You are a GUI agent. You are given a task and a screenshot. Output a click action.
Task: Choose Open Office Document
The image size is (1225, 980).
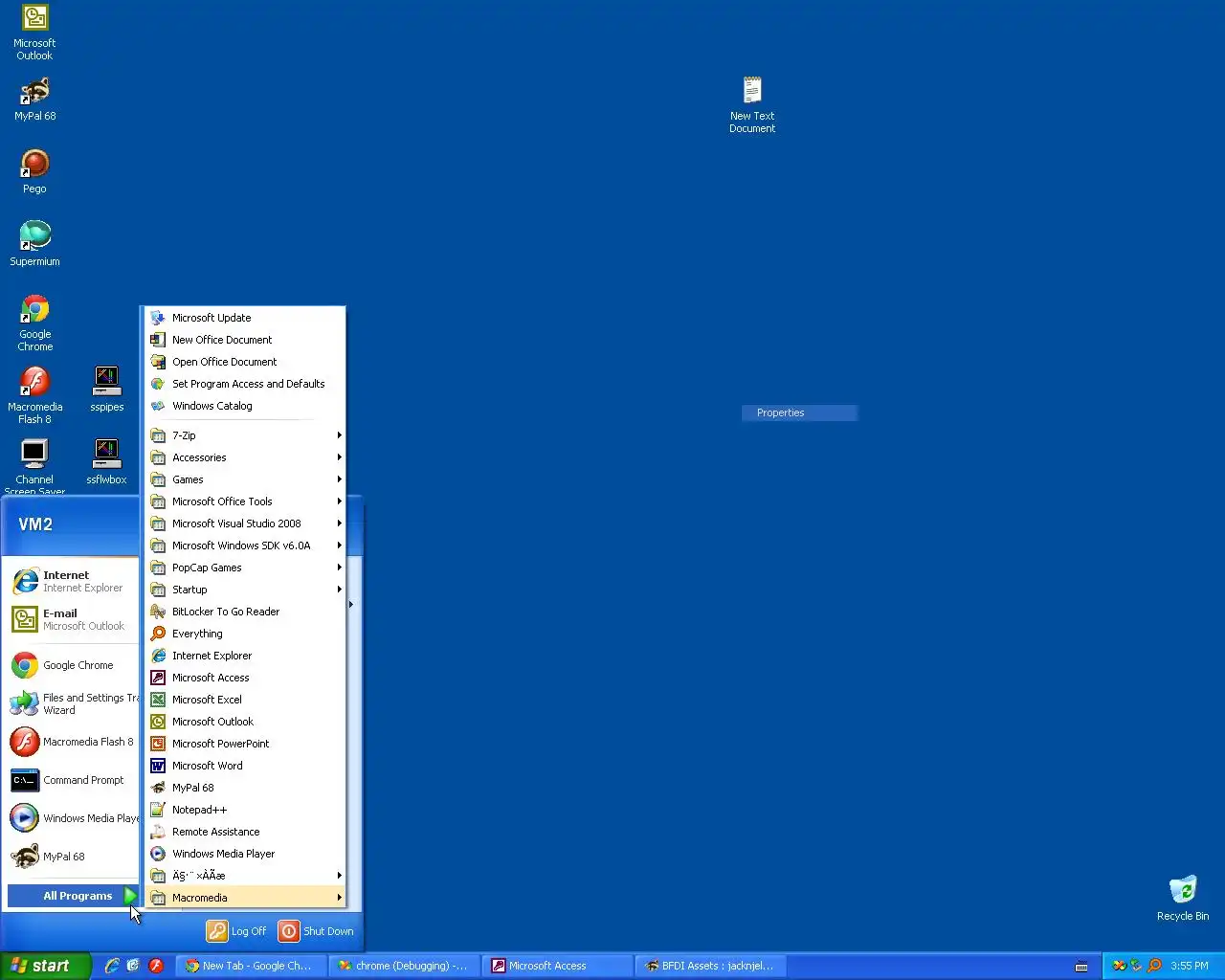(244, 362)
